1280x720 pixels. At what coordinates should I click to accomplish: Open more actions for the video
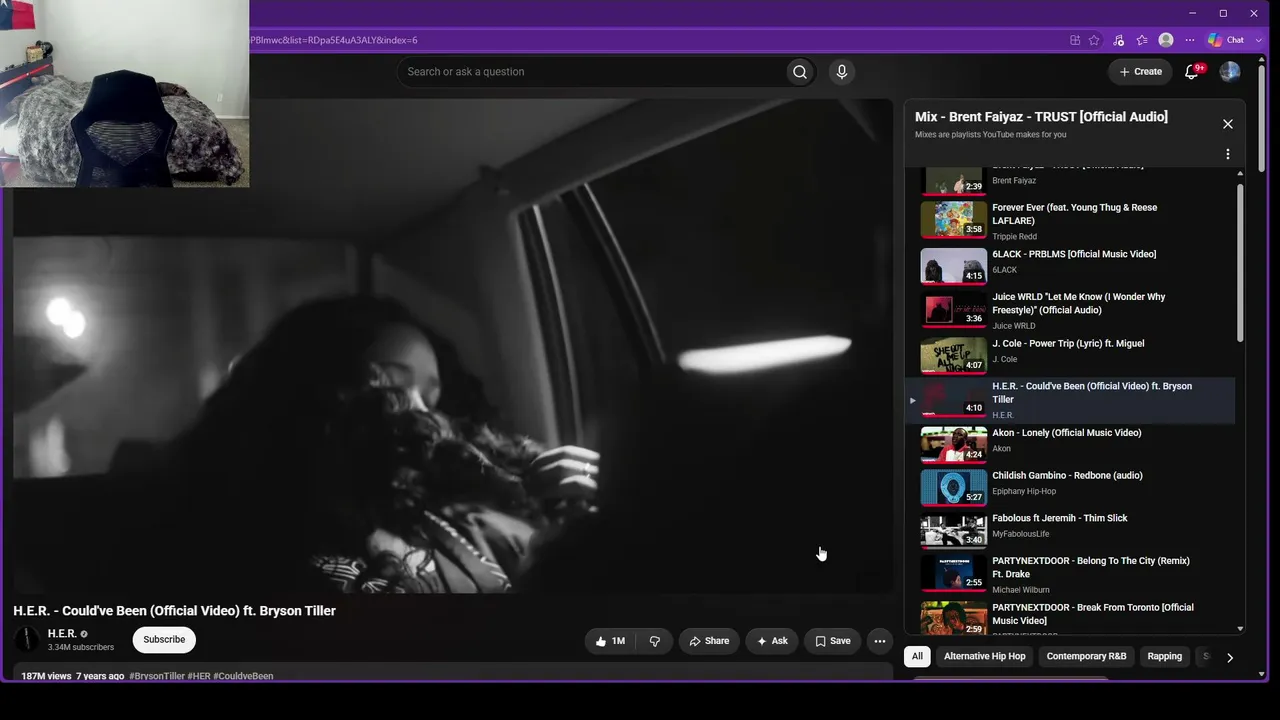click(880, 641)
